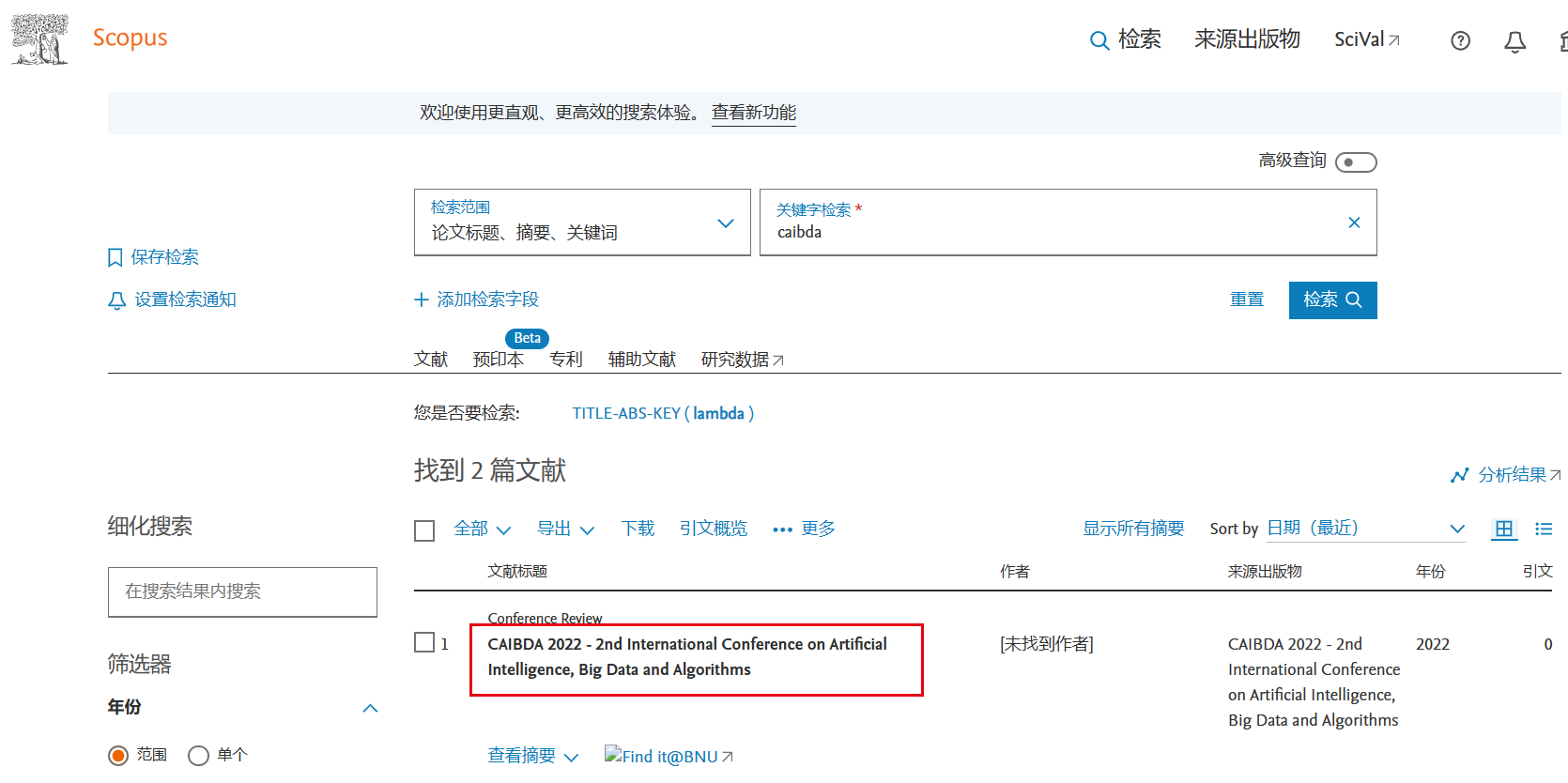Image resolution: width=1568 pixels, height=783 pixels.
Task: Click the 检索 magnifier icon in header
Action: [1099, 40]
